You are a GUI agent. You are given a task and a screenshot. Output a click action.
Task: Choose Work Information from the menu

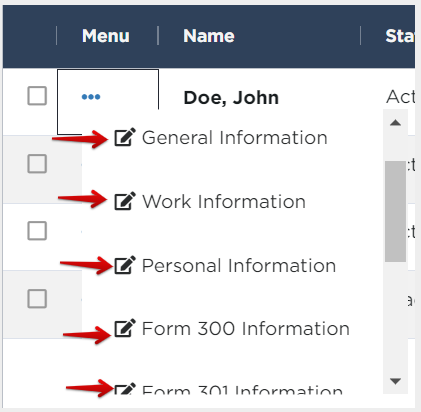(224, 202)
